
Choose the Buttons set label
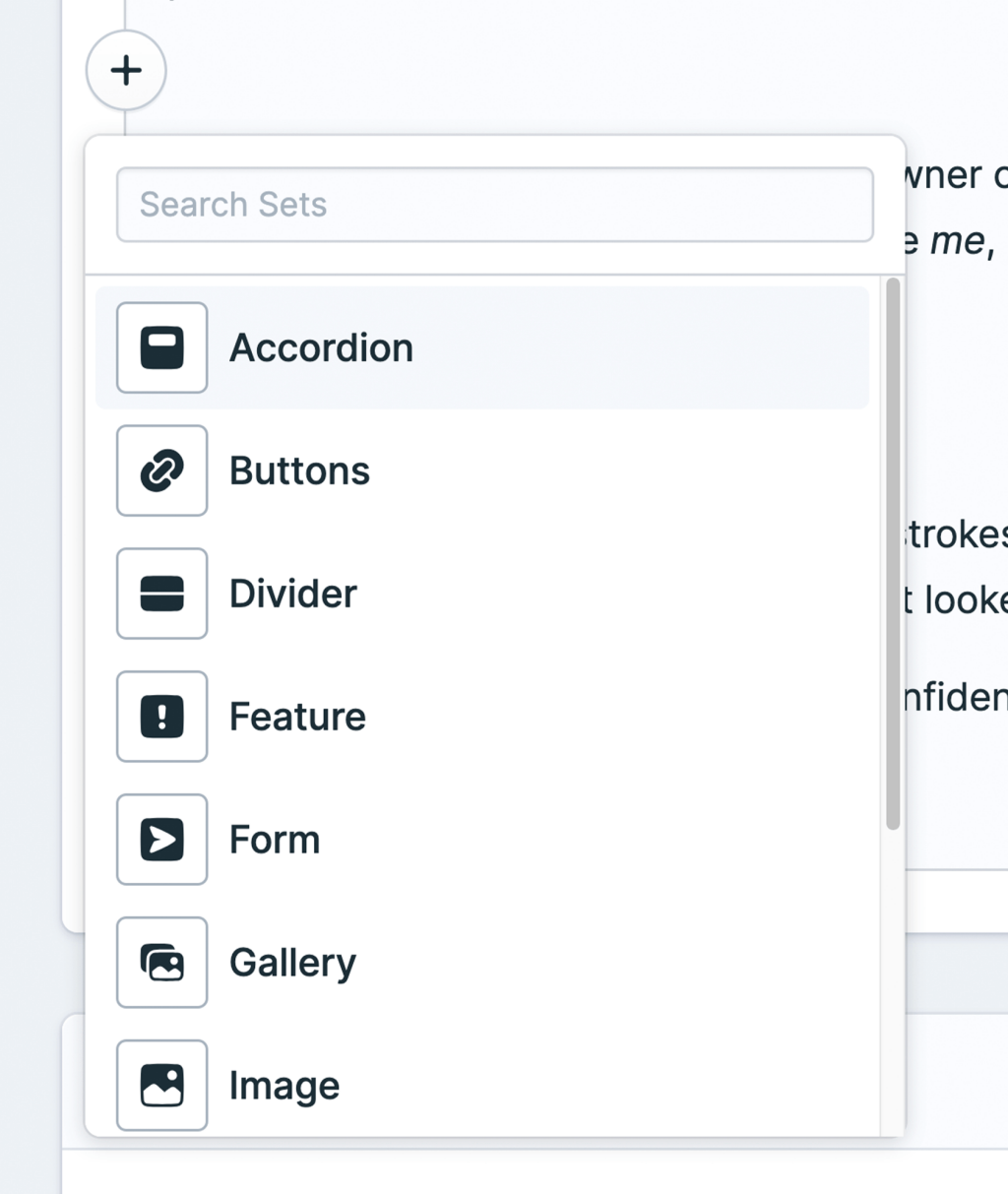pyautogui.click(x=299, y=471)
